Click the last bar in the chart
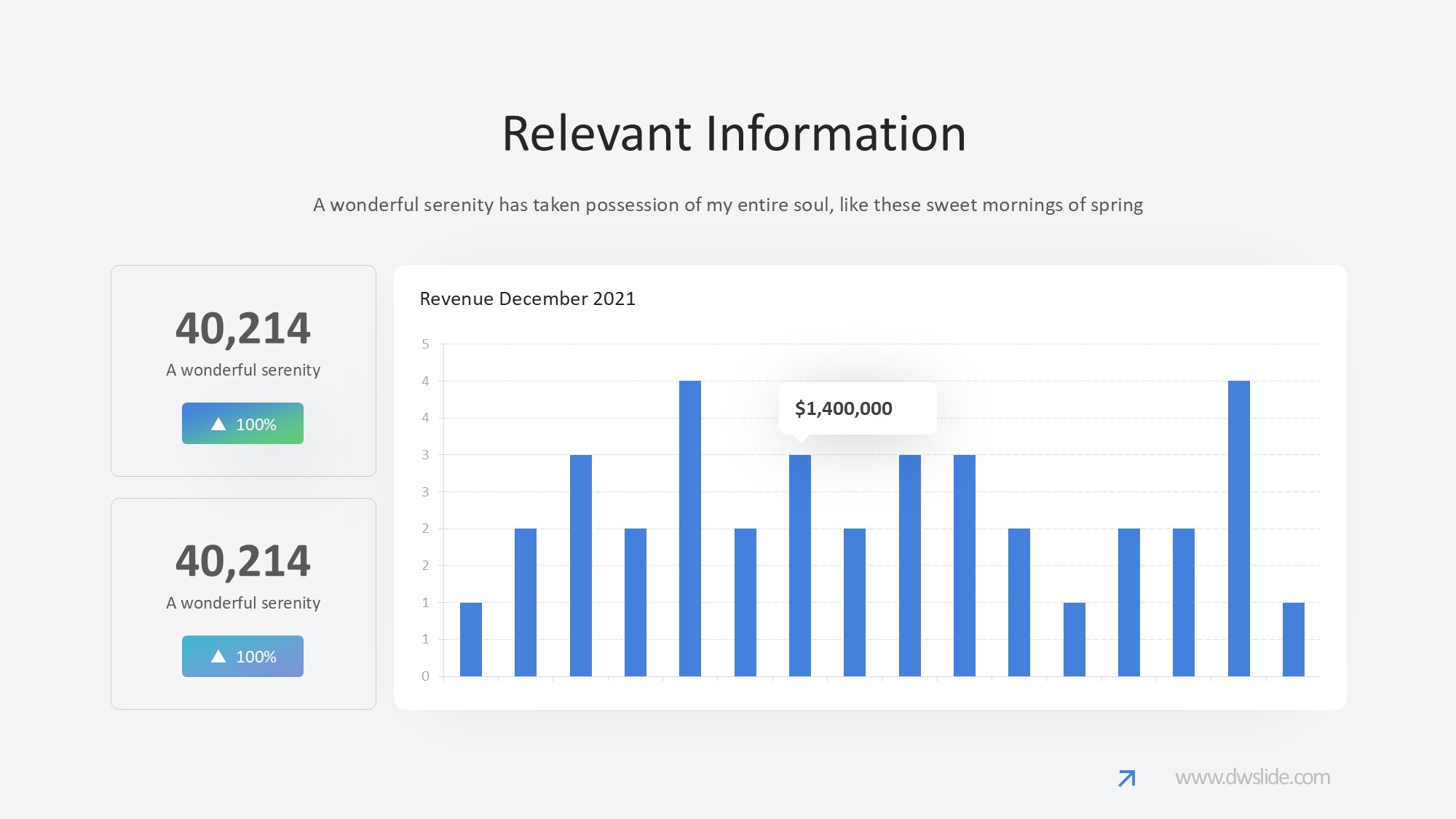 coord(1293,639)
